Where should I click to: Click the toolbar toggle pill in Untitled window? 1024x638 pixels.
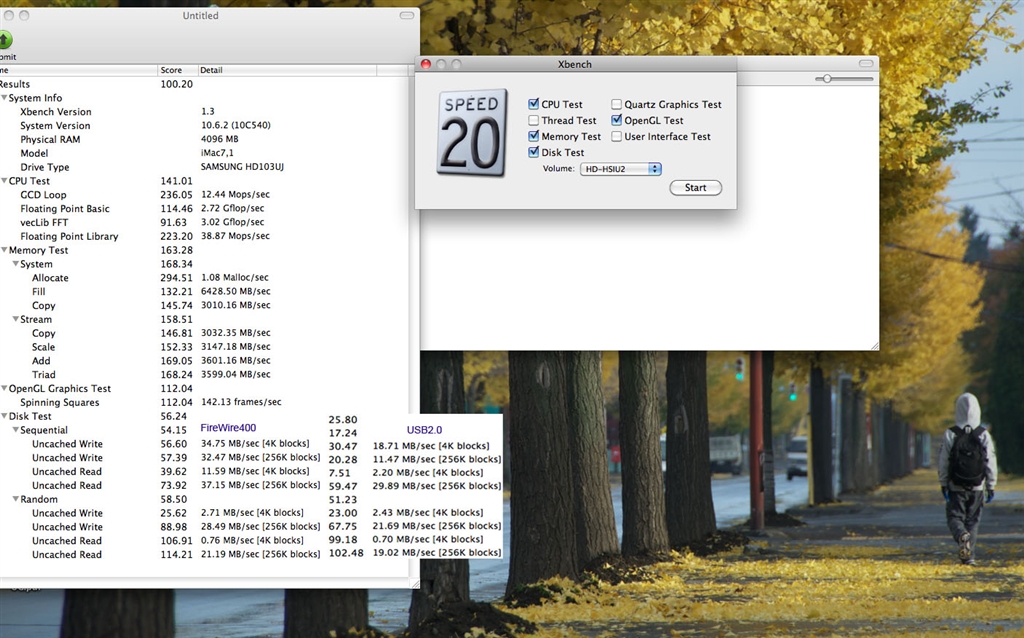pos(406,16)
